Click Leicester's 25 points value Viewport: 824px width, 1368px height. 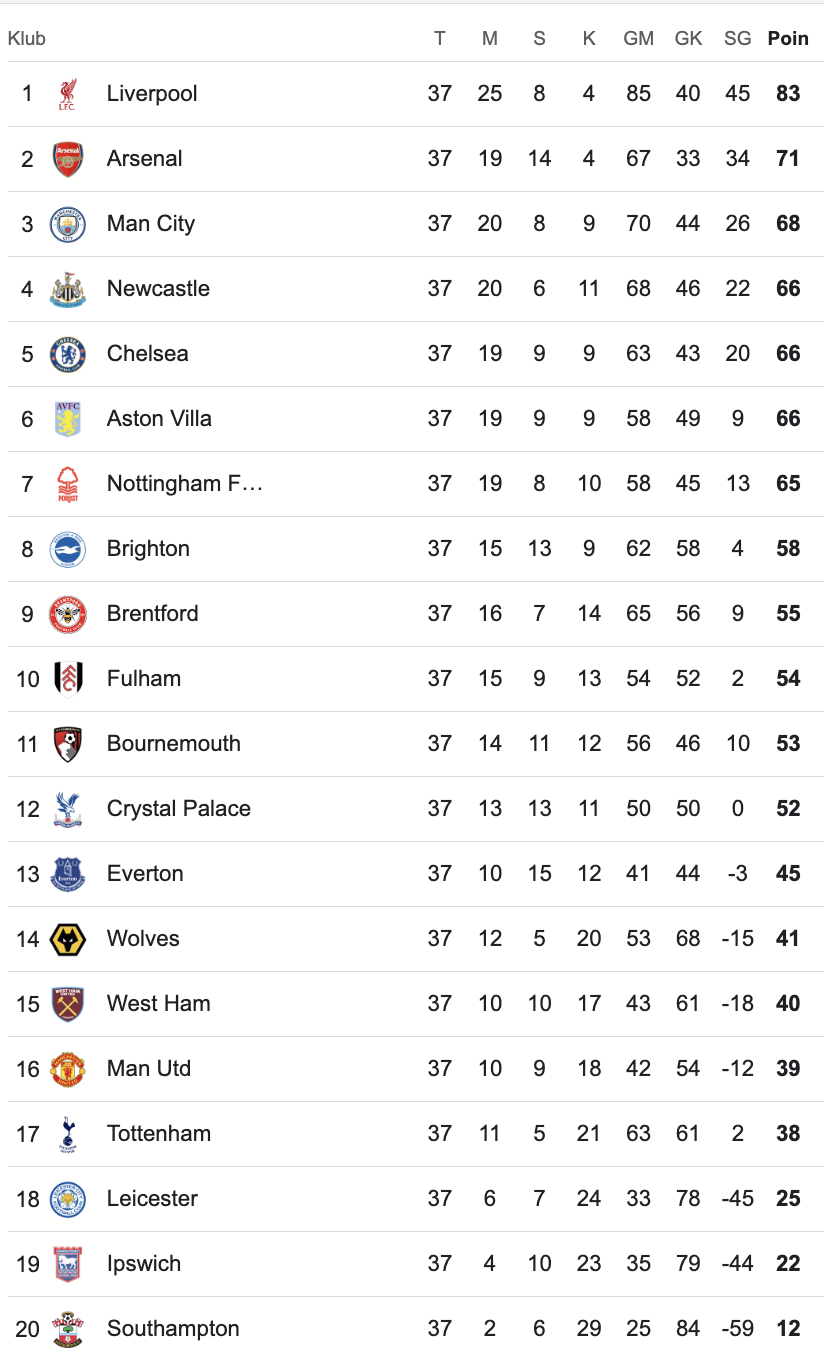point(788,1199)
